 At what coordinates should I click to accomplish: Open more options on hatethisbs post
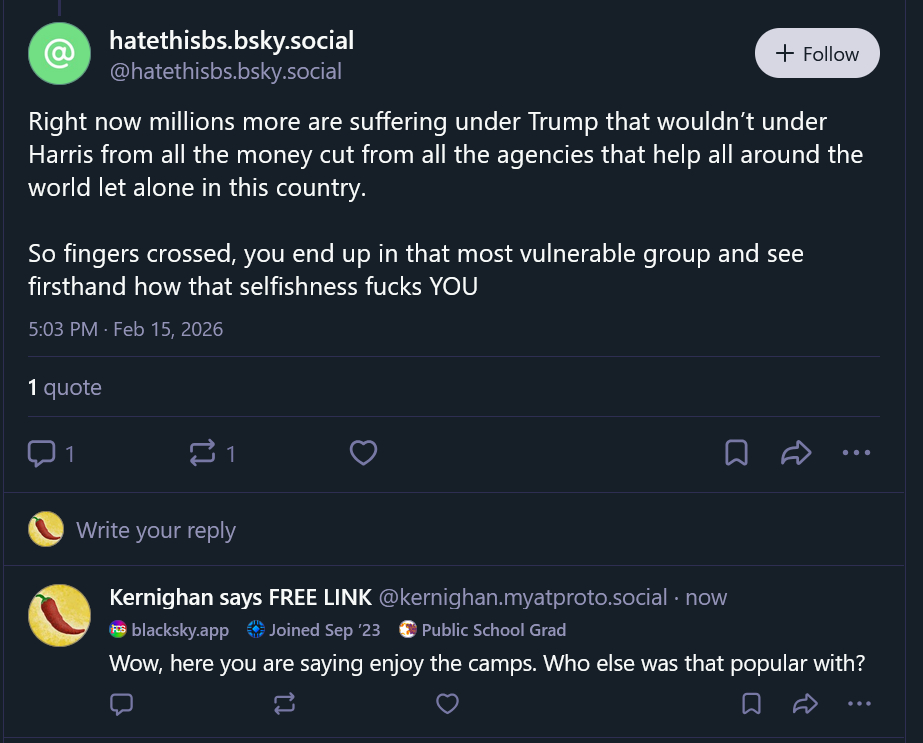click(856, 454)
